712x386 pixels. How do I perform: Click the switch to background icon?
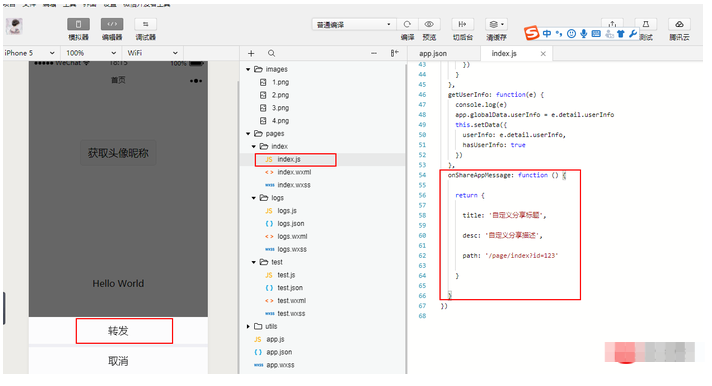pyautogui.click(x=462, y=24)
